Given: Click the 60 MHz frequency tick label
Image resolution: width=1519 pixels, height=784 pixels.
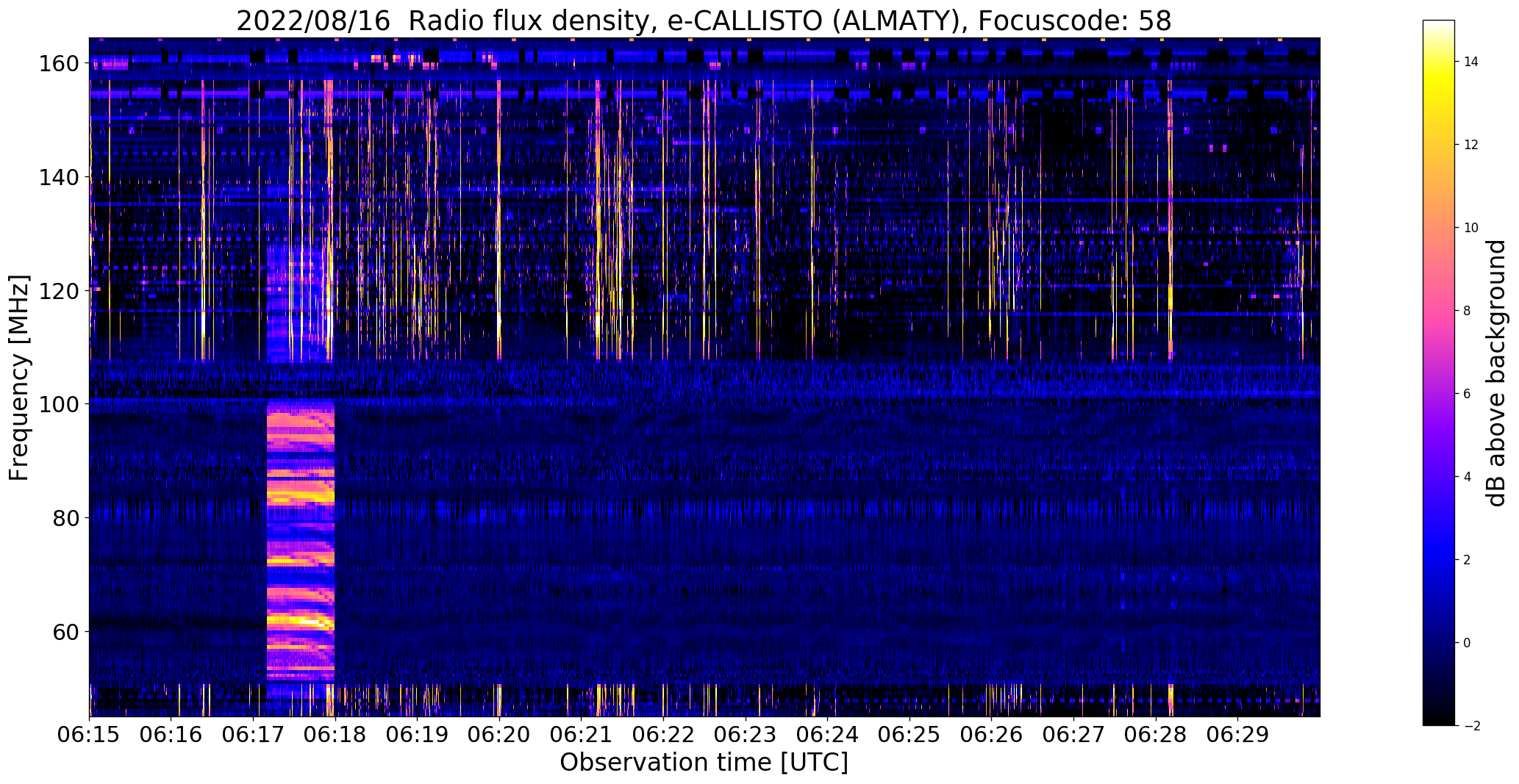Looking at the screenshot, I should point(65,631).
